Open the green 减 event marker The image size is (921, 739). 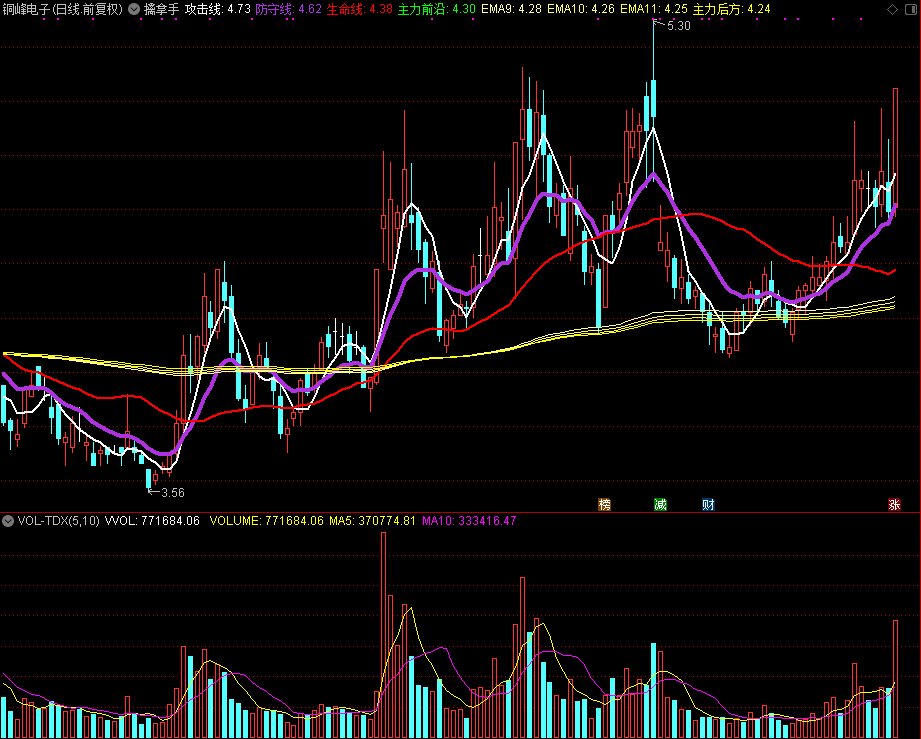click(660, 504)
